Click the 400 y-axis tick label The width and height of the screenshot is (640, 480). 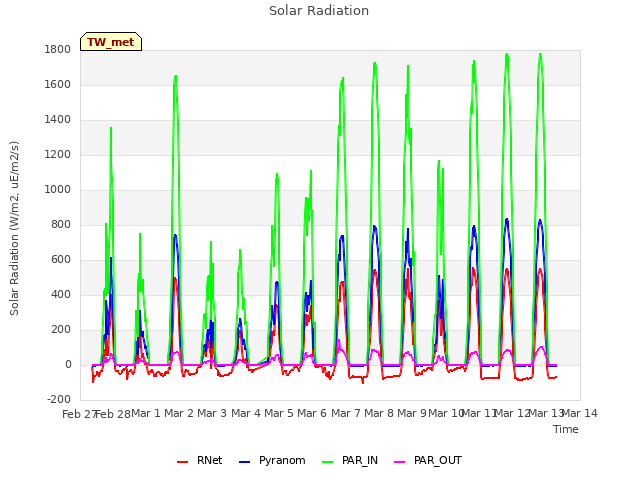coord(61,294)
